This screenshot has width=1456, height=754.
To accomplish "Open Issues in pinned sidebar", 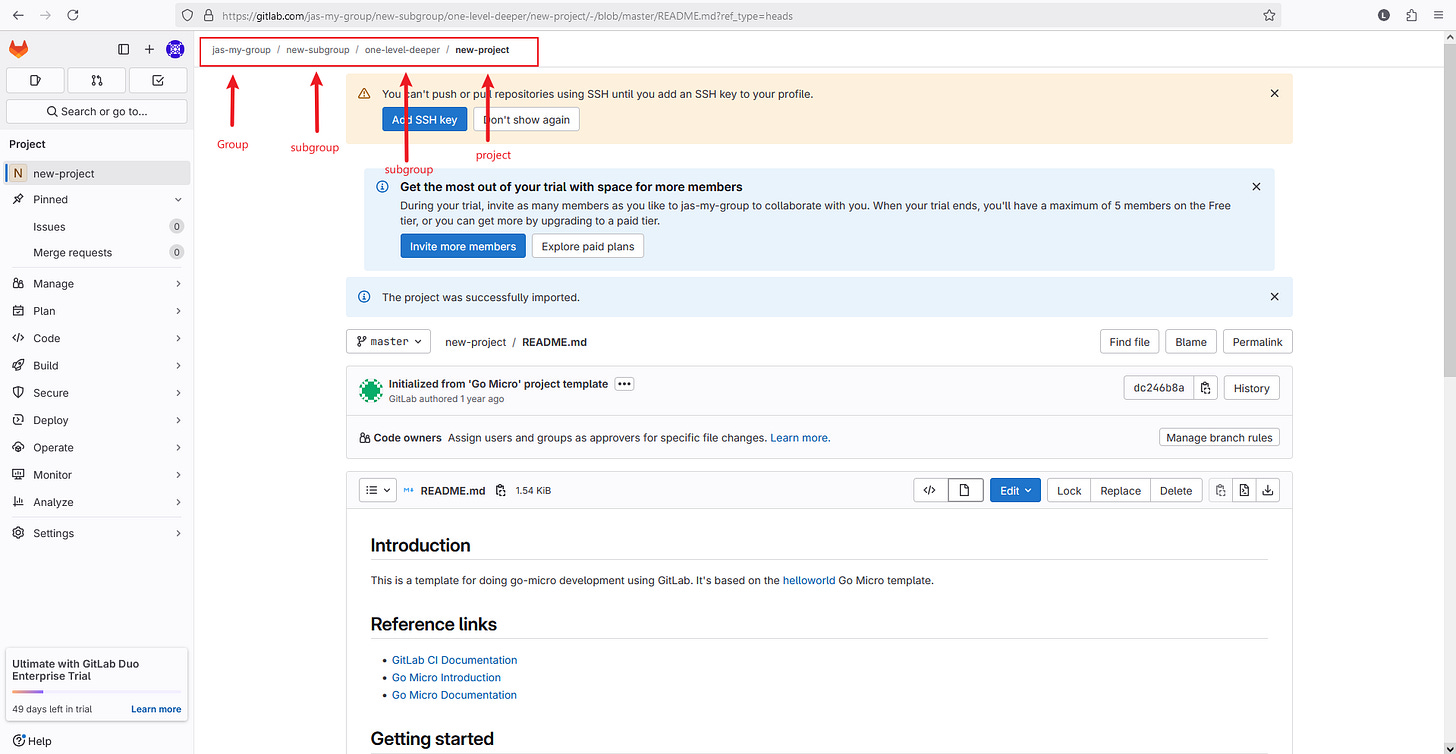I will (x=97, y=227).
